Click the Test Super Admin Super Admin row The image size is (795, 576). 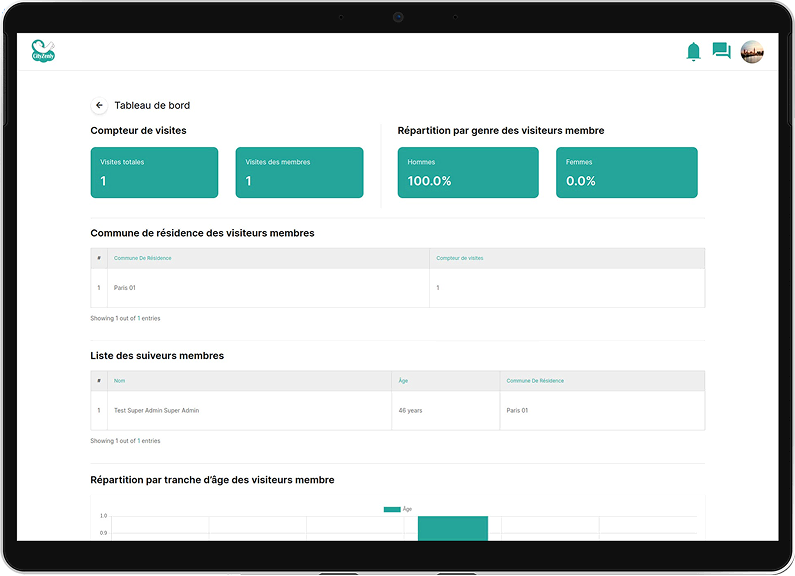point(398,410)
